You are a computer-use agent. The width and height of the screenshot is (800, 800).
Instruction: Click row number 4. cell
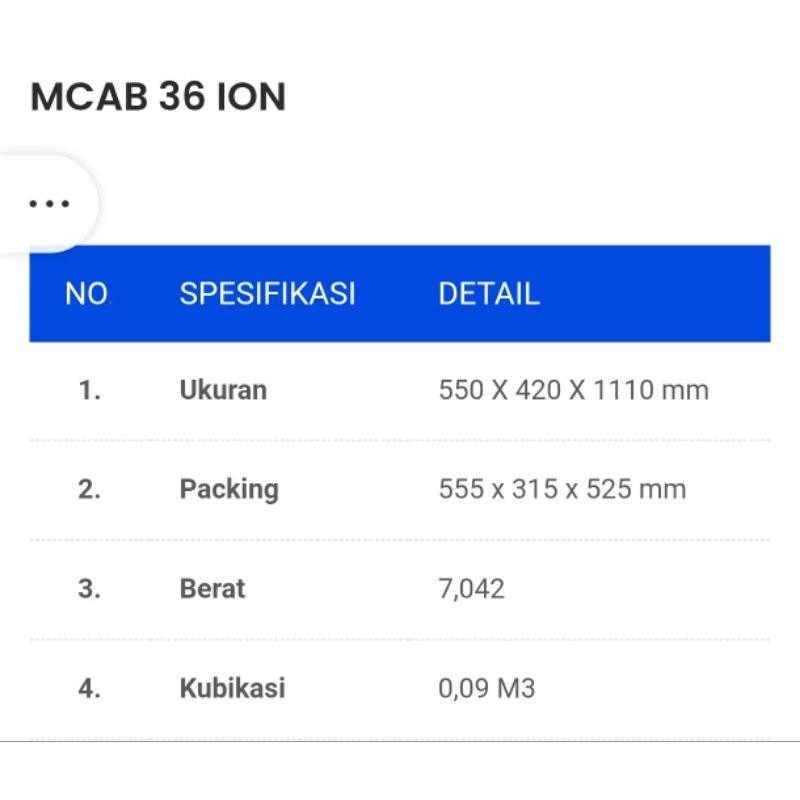[x=90, y=688]
